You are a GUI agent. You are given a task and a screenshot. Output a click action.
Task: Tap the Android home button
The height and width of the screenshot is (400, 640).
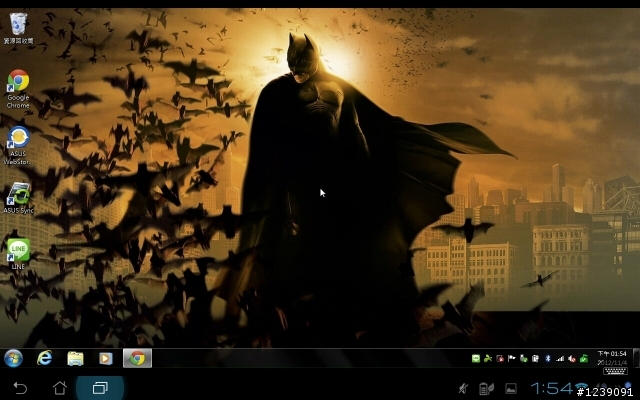pos(60,388)
